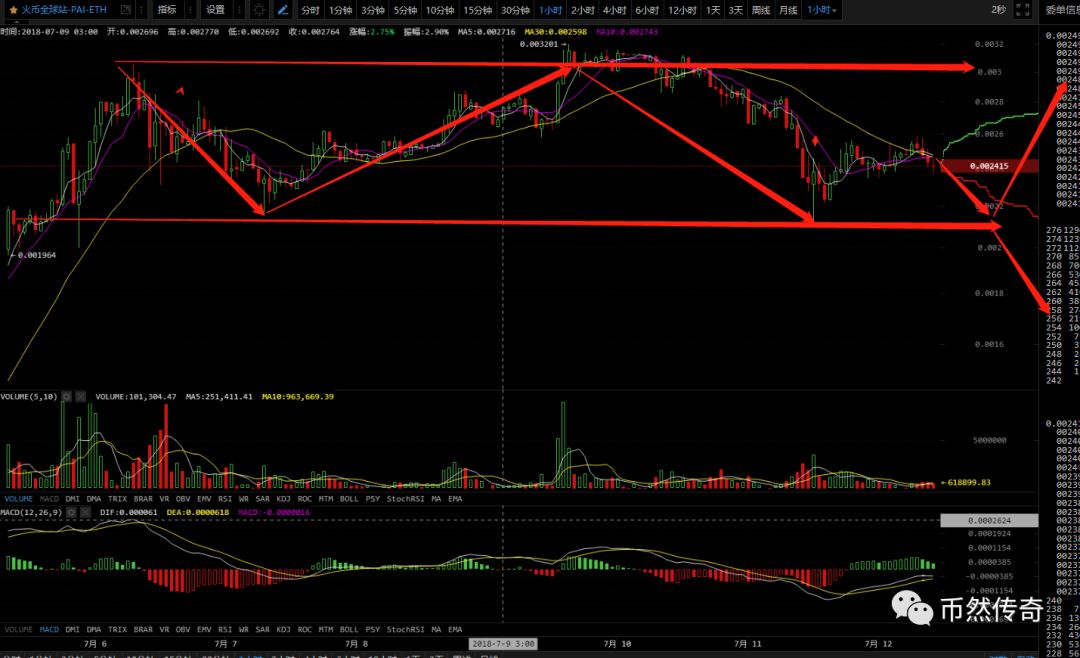Open options handle next to pop-out icon

(141, 10)
